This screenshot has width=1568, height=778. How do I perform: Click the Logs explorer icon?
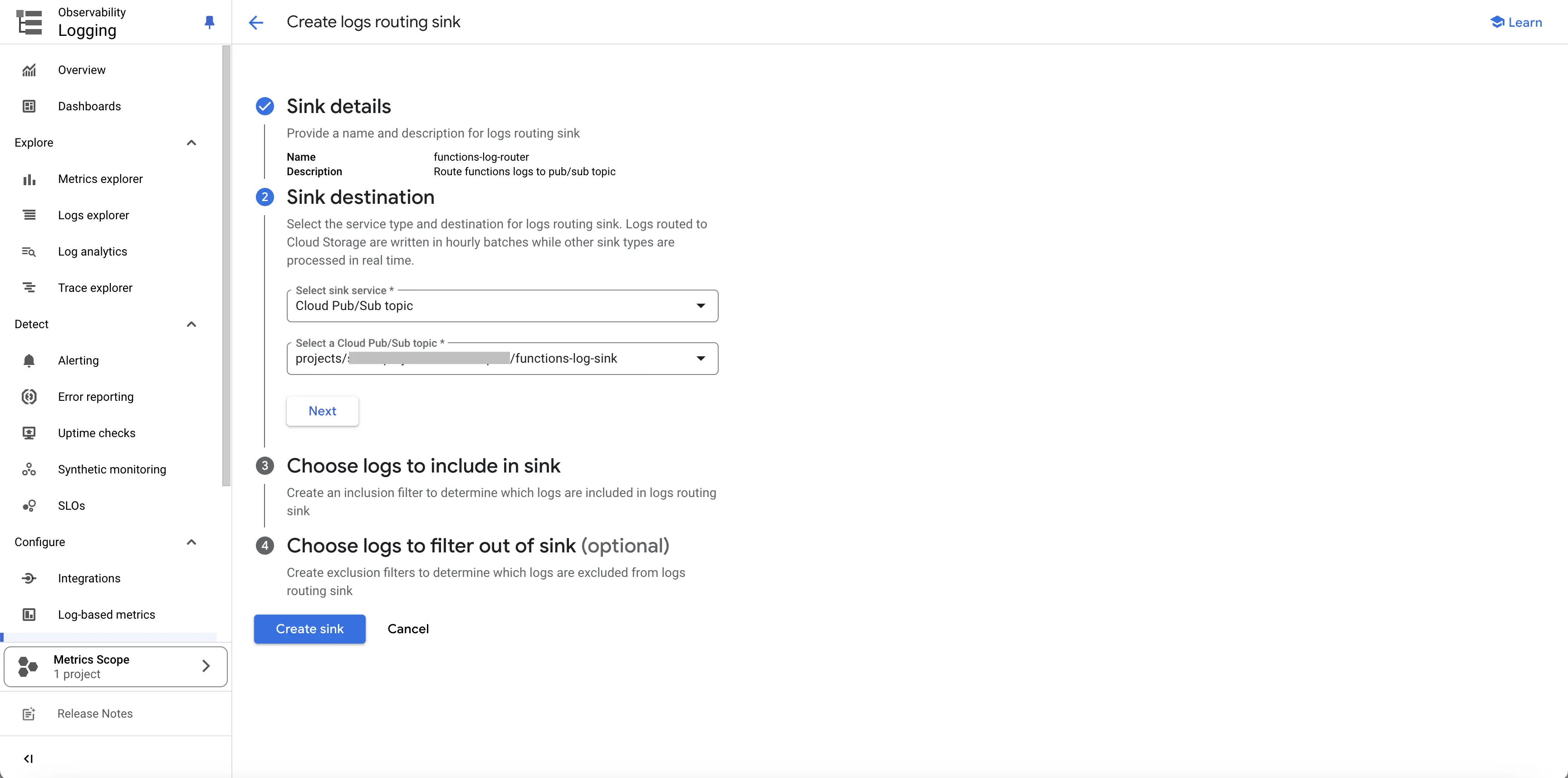29,215
